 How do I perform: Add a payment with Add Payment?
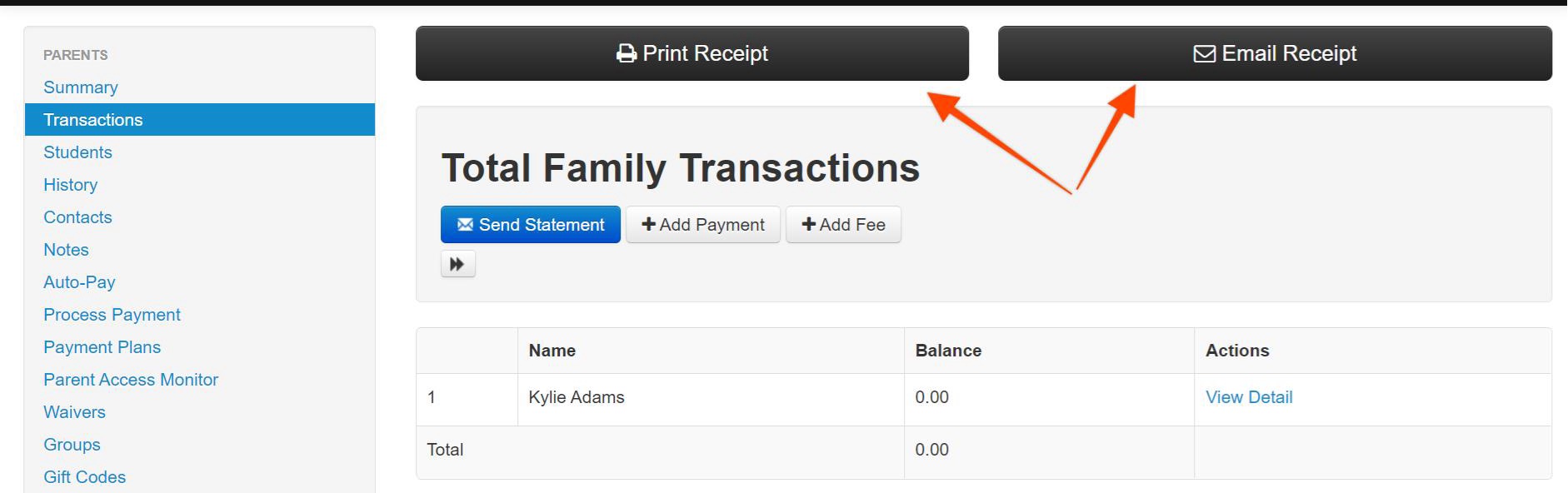[702, 225]
